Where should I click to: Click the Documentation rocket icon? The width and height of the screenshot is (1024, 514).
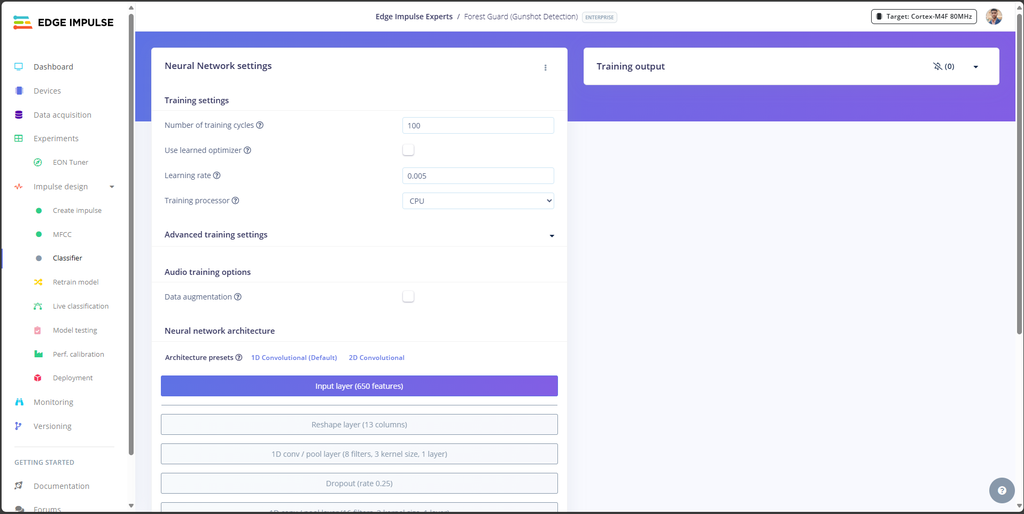point(19,486)
